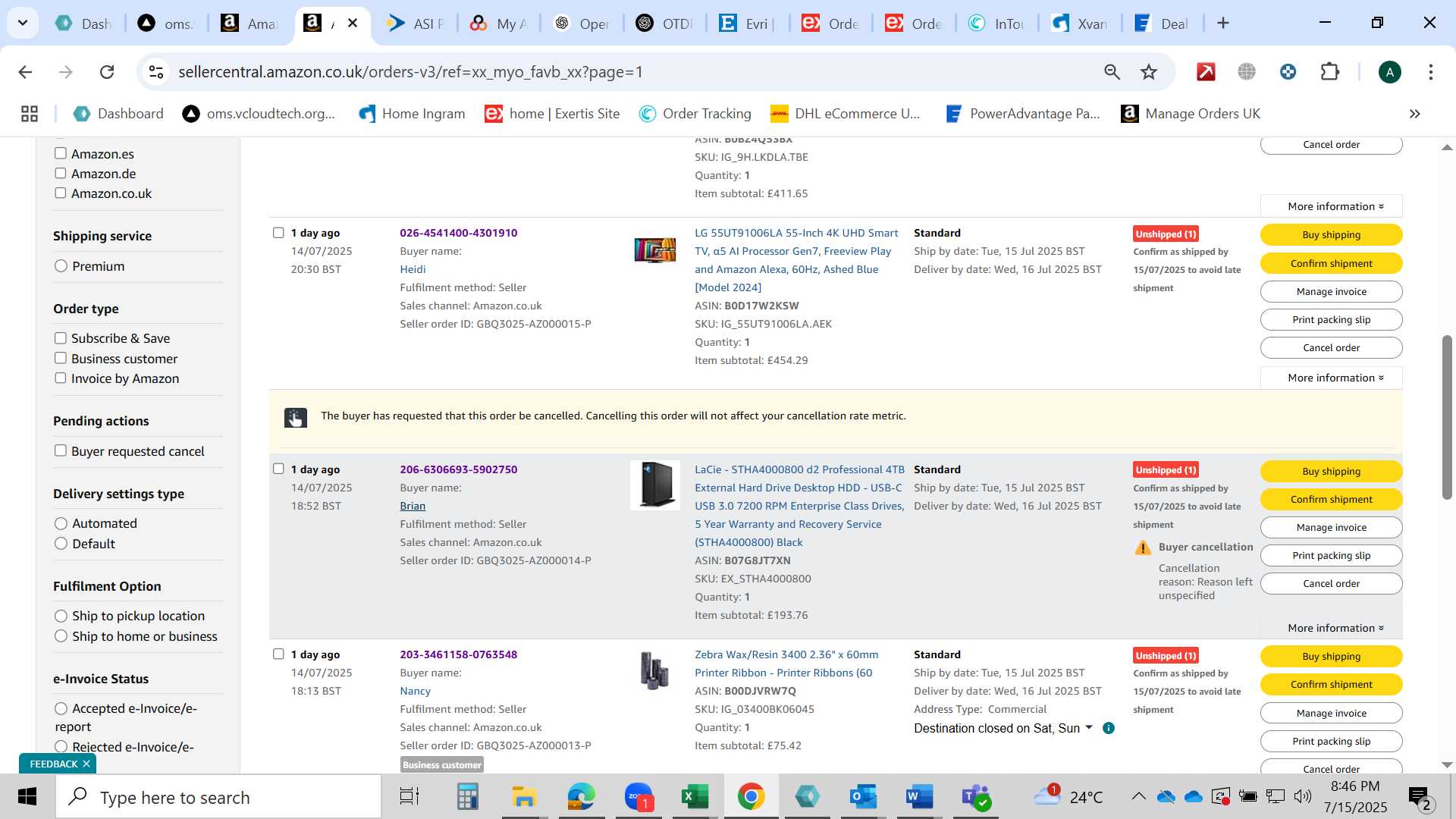This screenshot has height=819, width=1456.
Task: Tick the Amazon.es checkbox
Action: (61, 153)
